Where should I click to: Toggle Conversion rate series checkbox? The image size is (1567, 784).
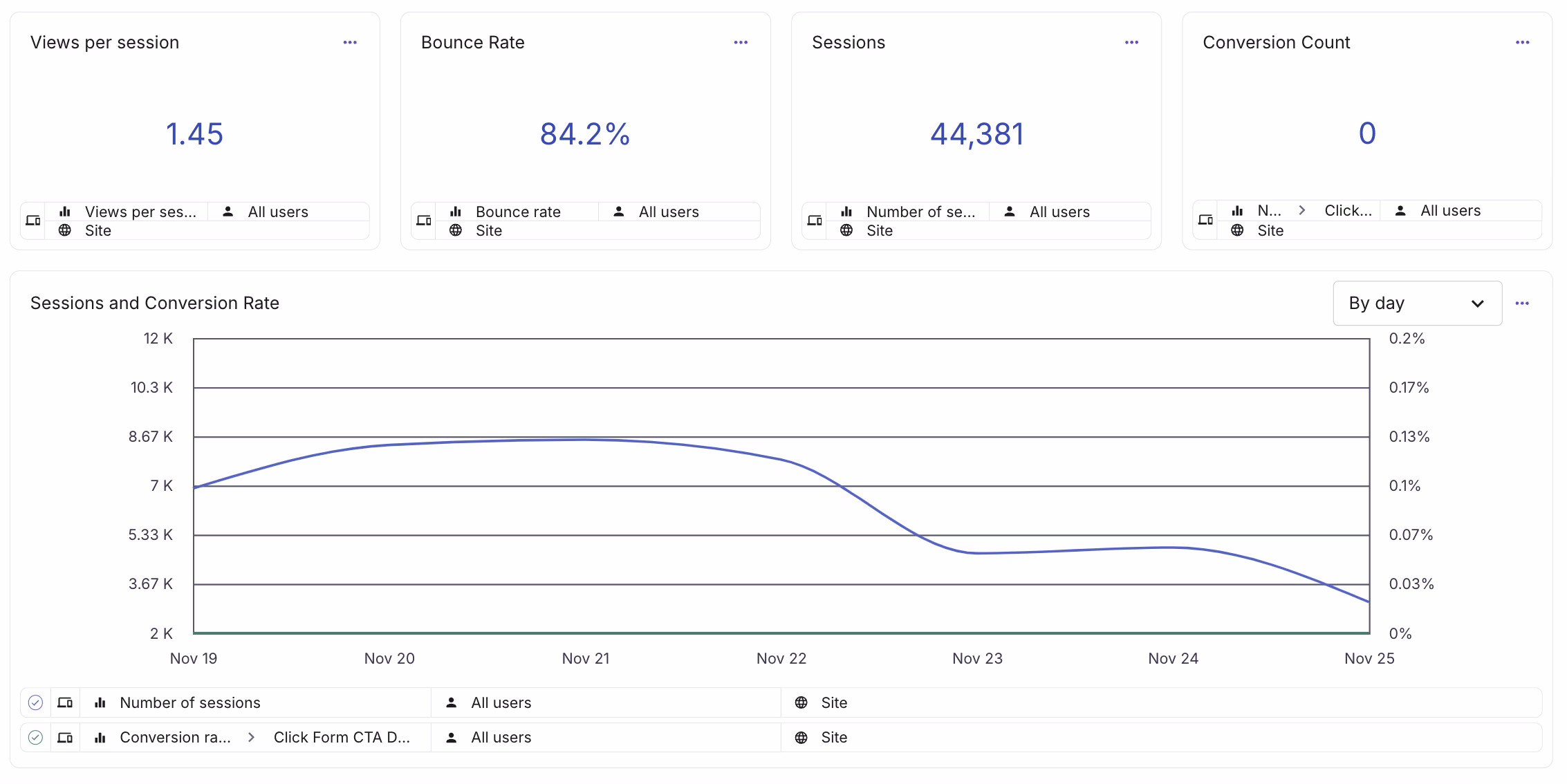pos(35,738)
